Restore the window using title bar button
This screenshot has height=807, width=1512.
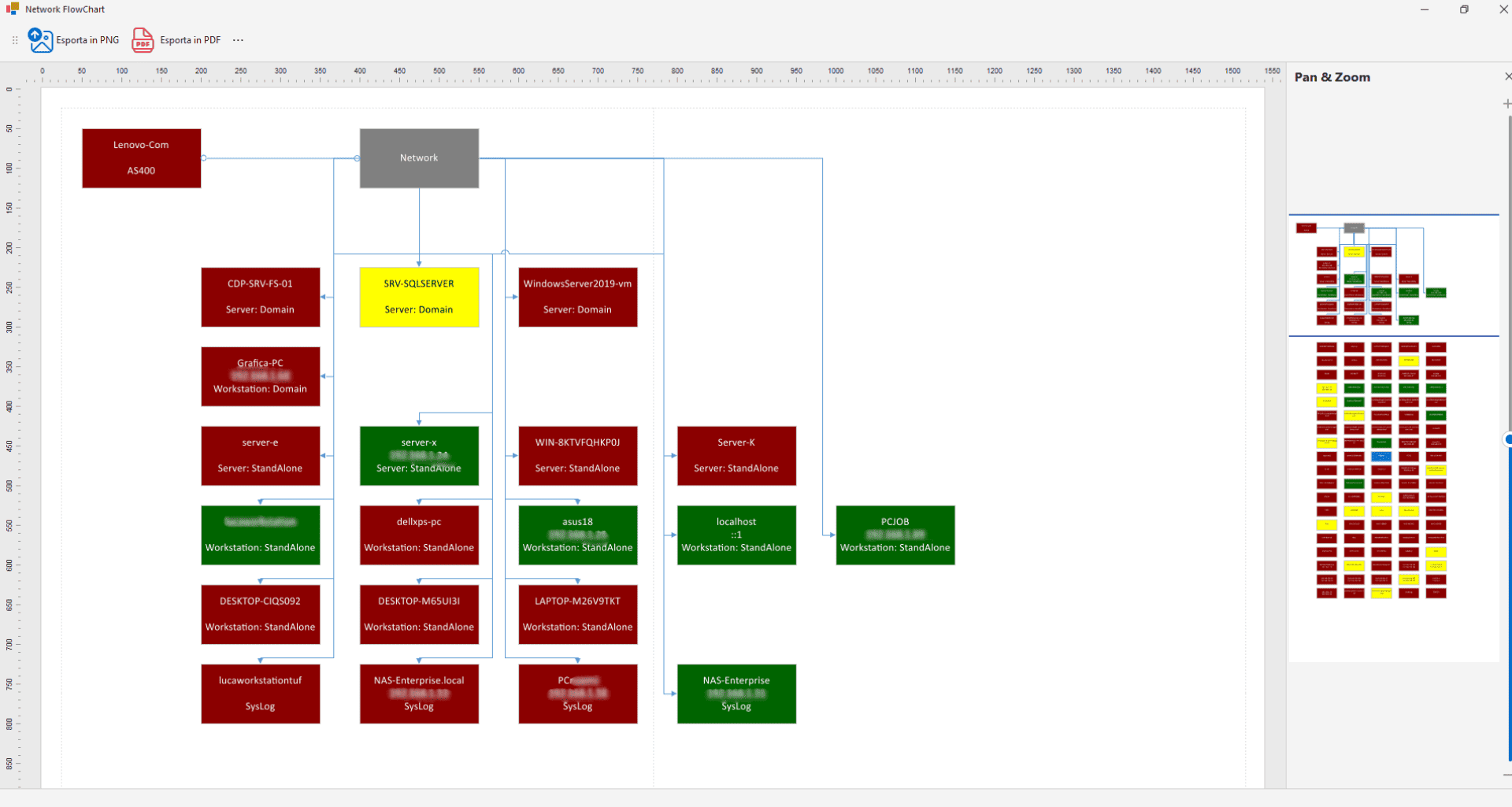pos(1464,9)
